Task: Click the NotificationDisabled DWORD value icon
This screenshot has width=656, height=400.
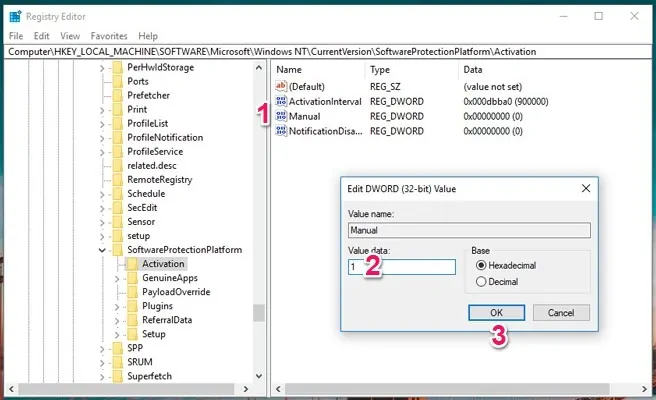Action: tap(281, 131)
